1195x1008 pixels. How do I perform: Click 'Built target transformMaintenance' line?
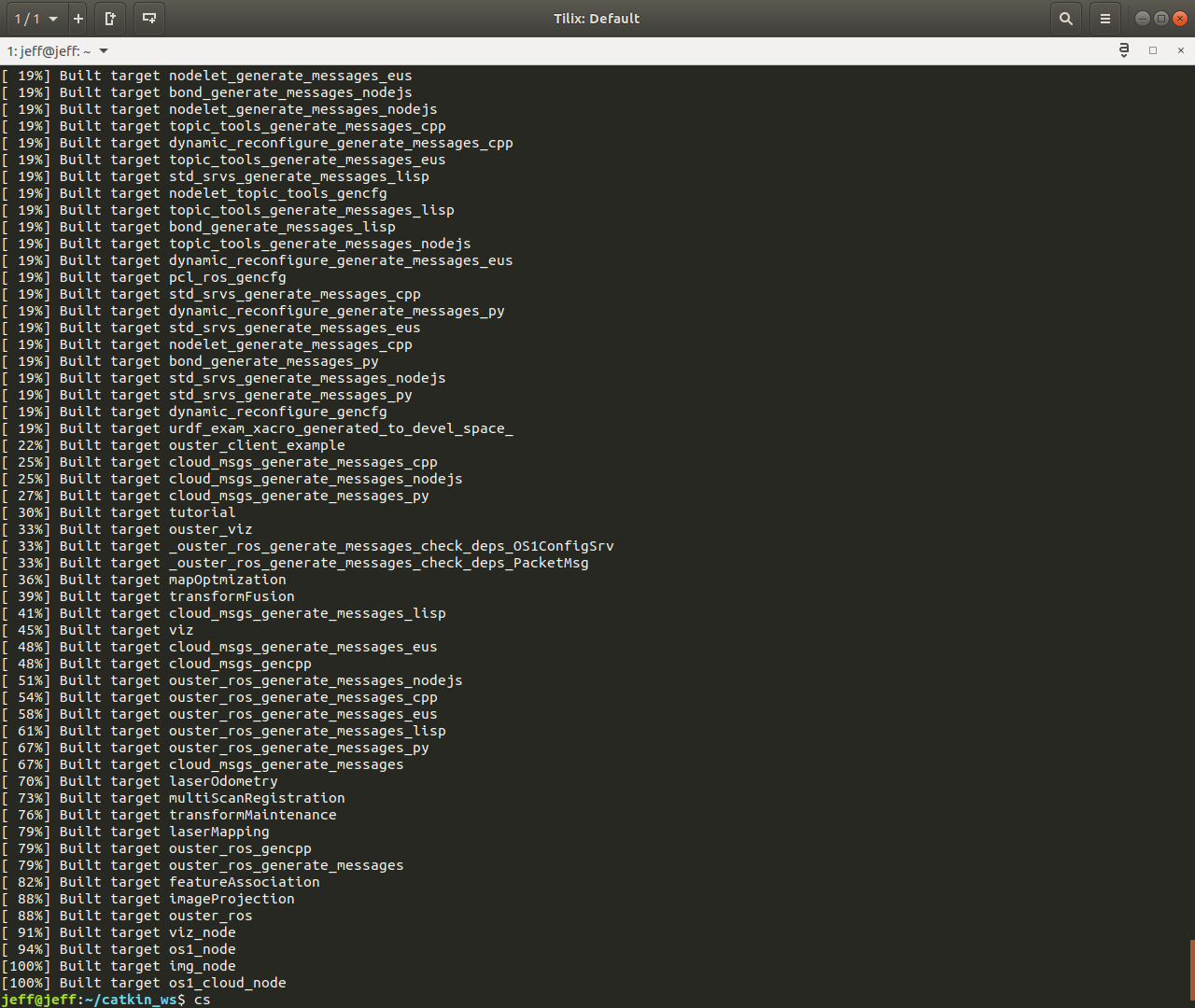click(169, 815)
